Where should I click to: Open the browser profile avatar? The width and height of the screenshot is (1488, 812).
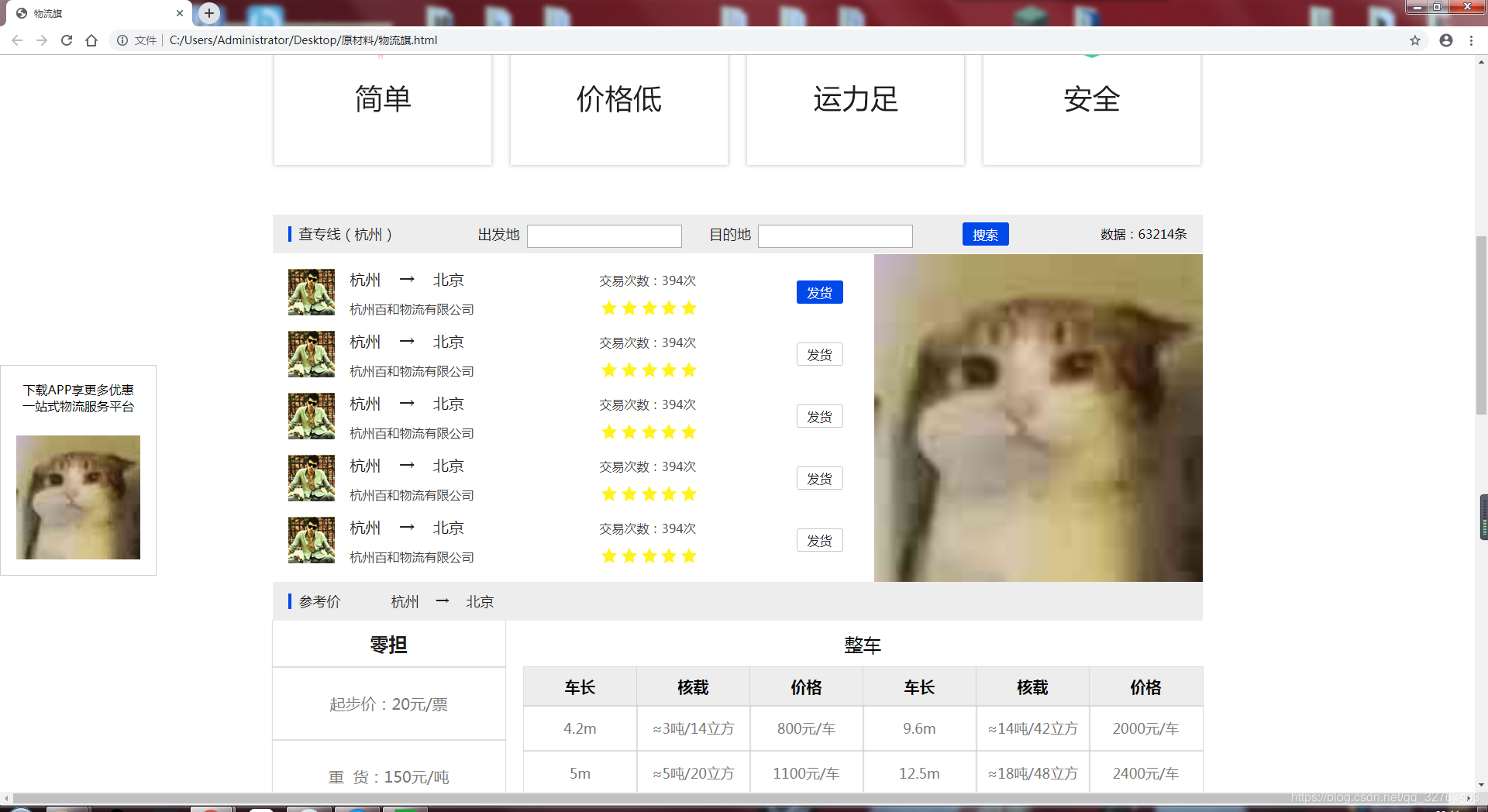coord(1445,40)
